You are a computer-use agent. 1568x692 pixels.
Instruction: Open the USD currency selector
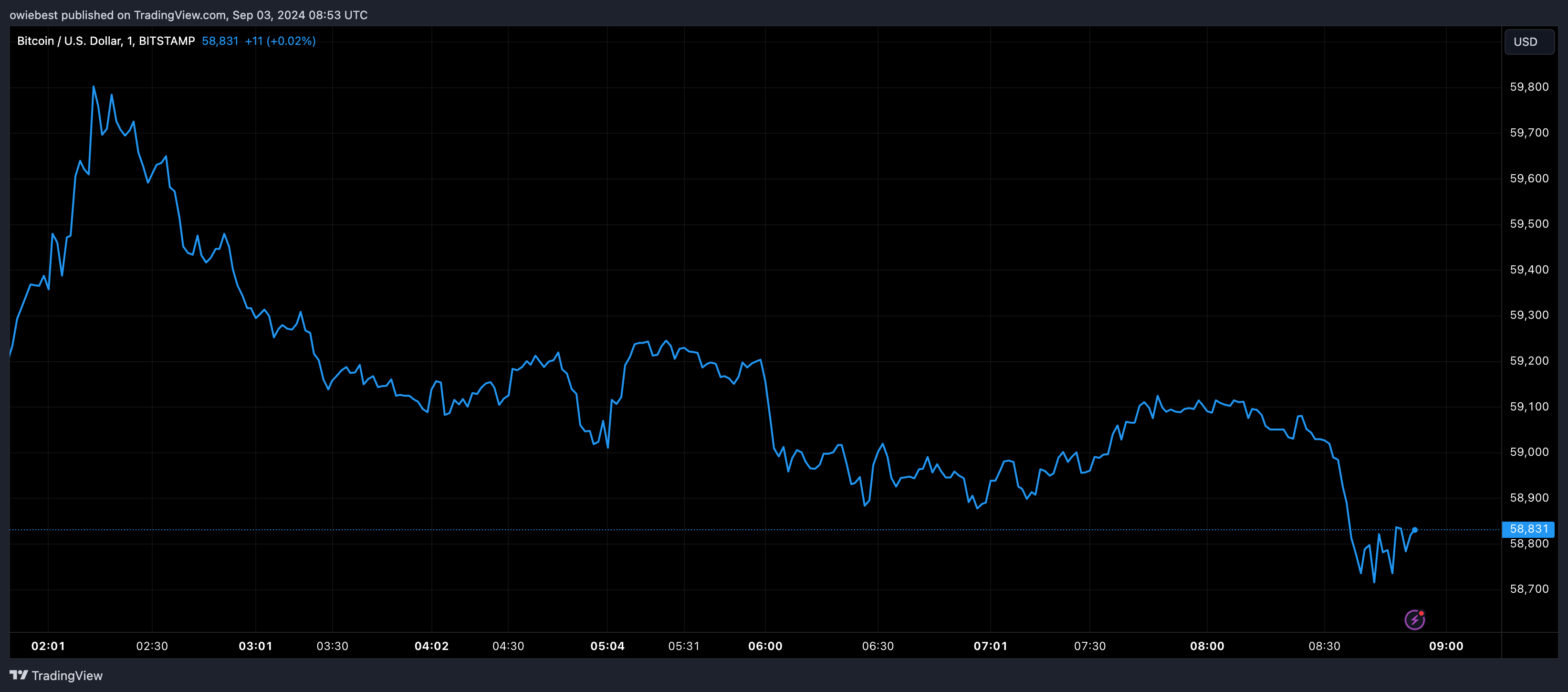pyautogui.click(x=1529, y=42)
